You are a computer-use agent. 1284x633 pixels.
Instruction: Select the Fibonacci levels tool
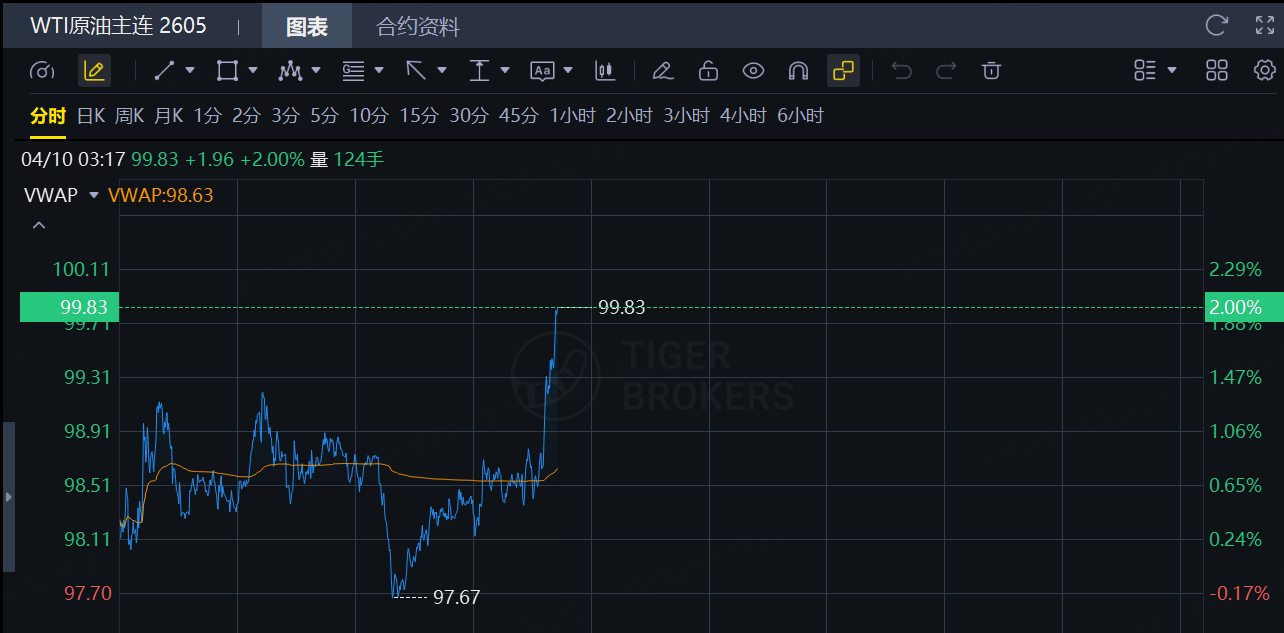point(353,71)
